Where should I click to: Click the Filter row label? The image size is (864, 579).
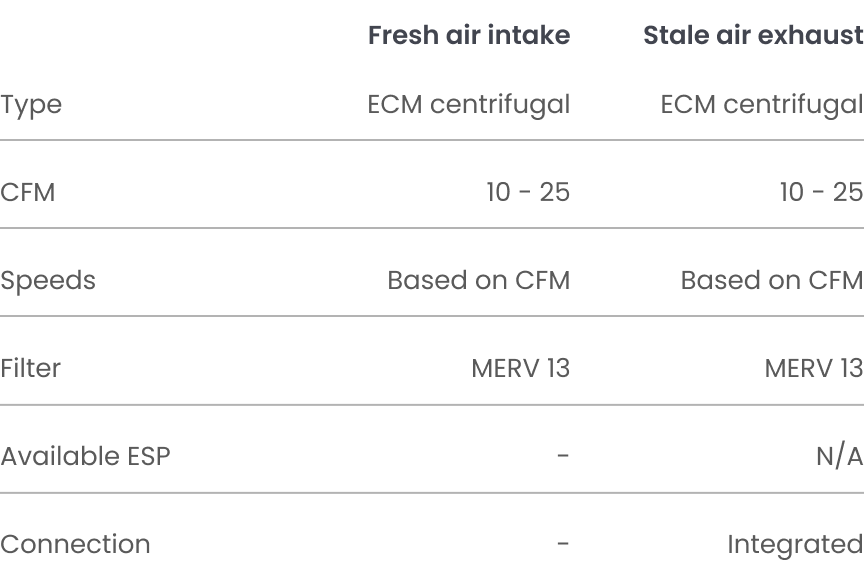pos(30,368)
